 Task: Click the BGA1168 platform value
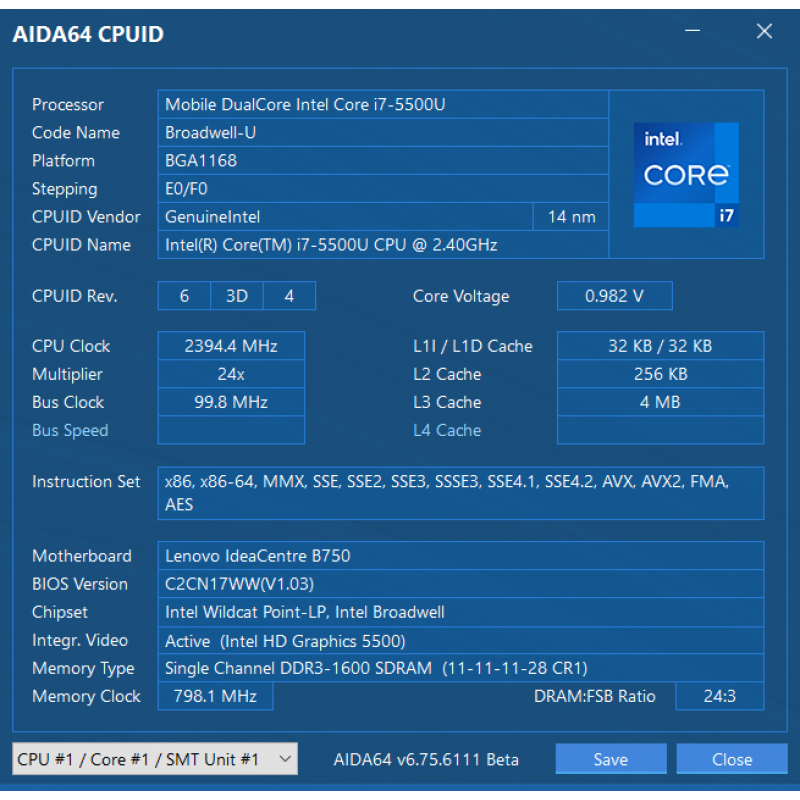click(x=383, y=161)
